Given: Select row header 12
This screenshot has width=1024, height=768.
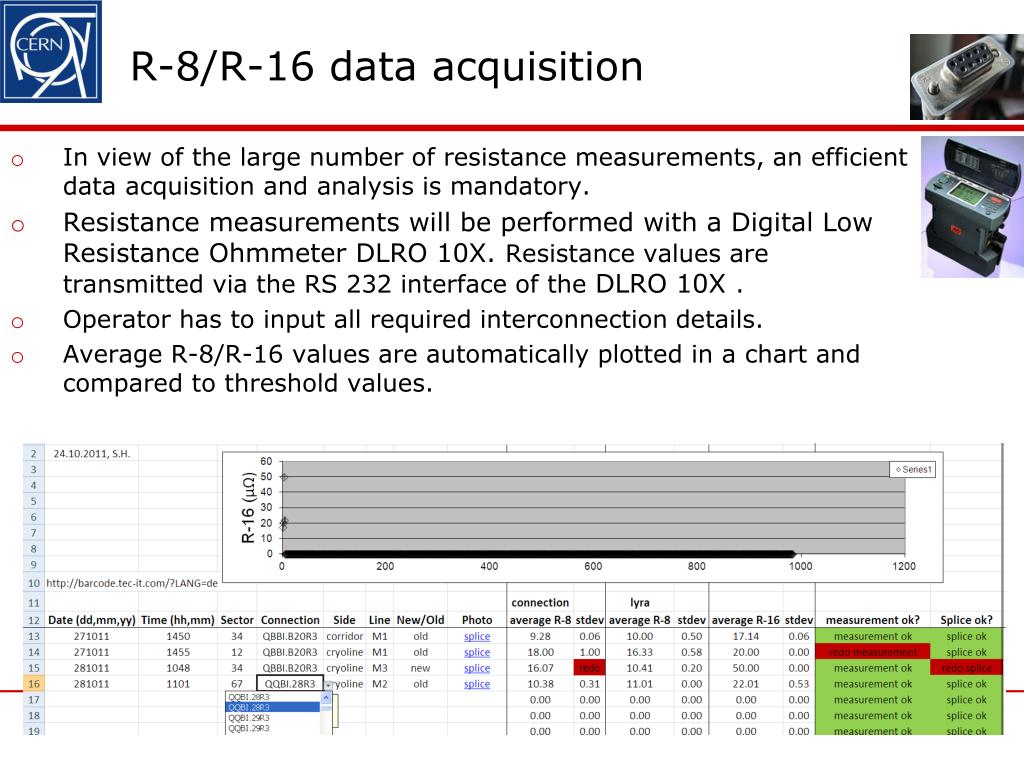Looking at the screenshot, I should click(33, 620).
